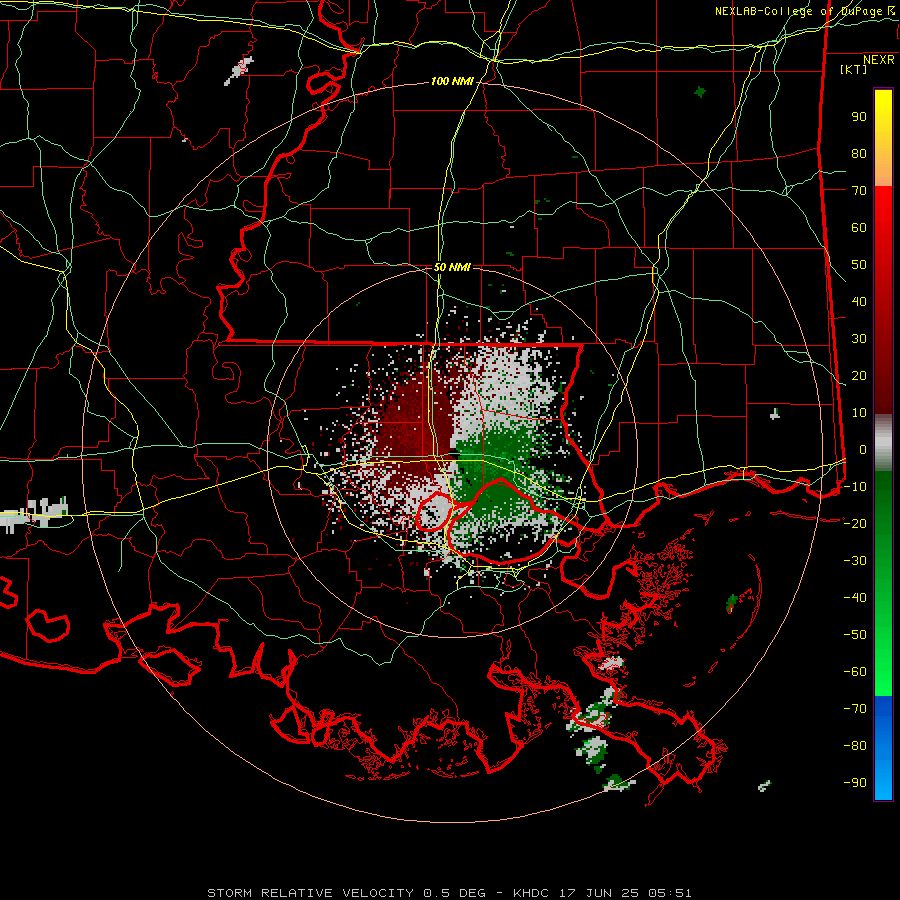Screen dimensions: 900x900
Task: Click the -70 knot scale label
Action: (855, 709)
